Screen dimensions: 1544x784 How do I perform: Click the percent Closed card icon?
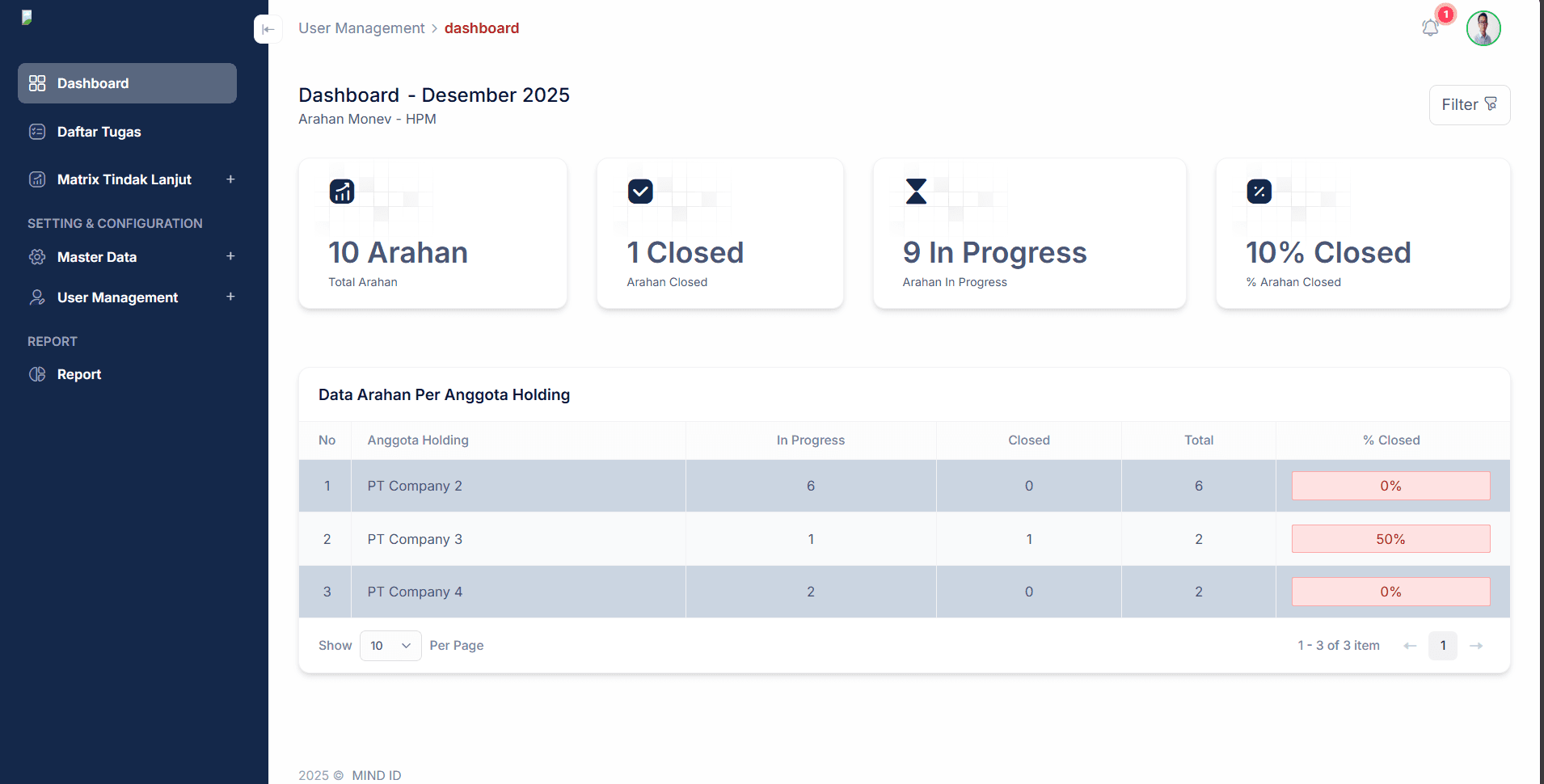(1259, 192)
